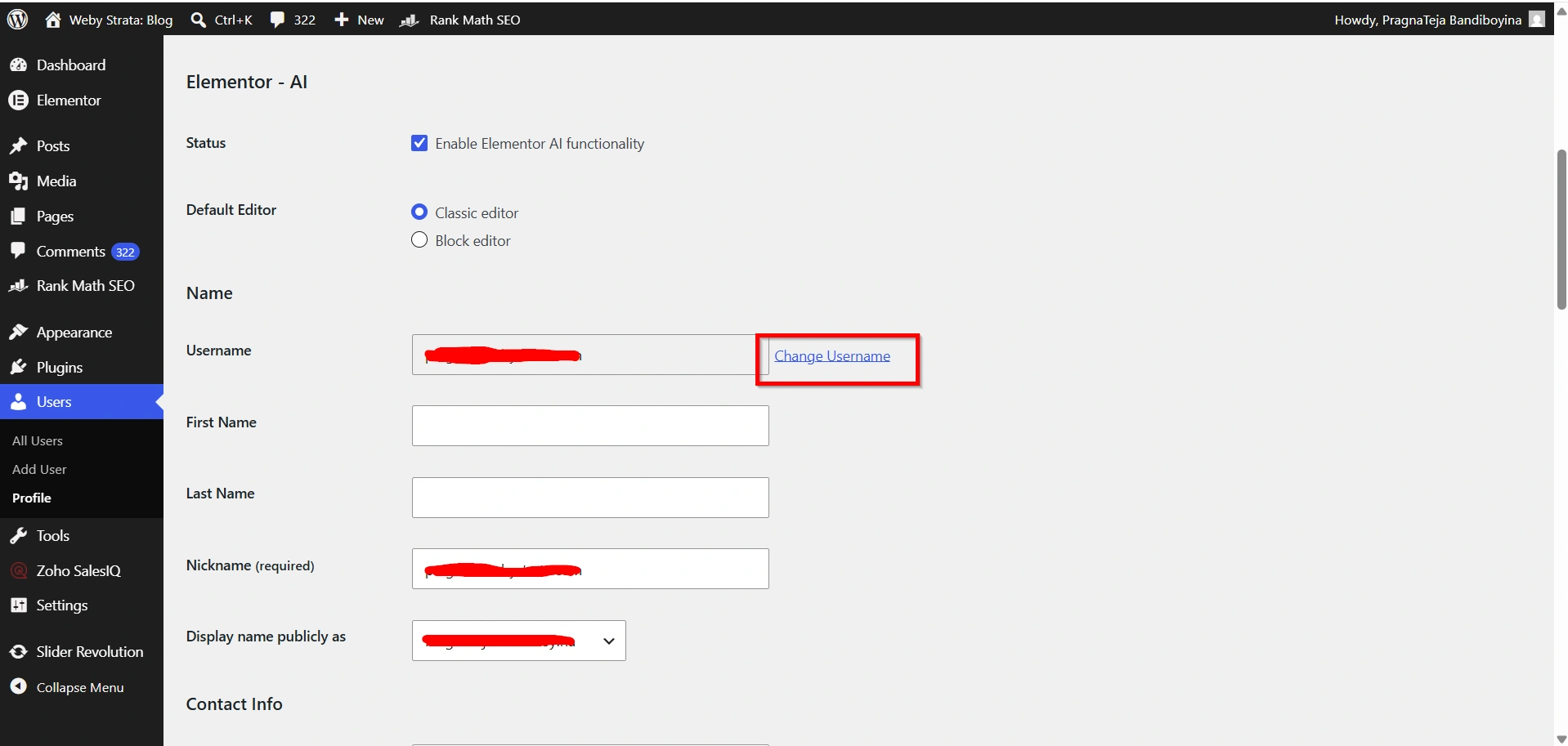Click the Rank Math SEO admin bar label
The image size is (1568, 746).
point(475,20)
